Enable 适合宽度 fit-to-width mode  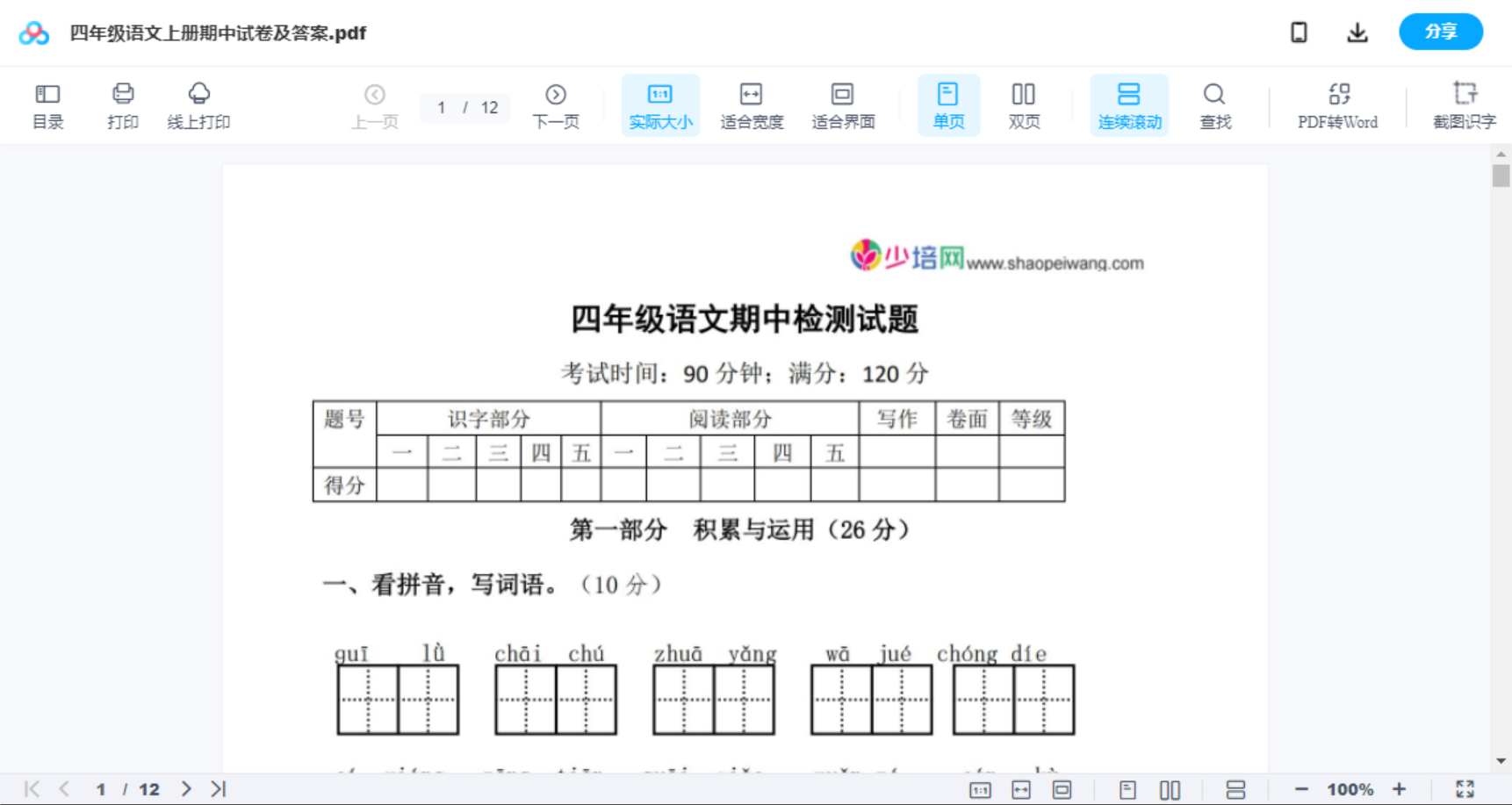pyautogui.click(x=751, y=104)
